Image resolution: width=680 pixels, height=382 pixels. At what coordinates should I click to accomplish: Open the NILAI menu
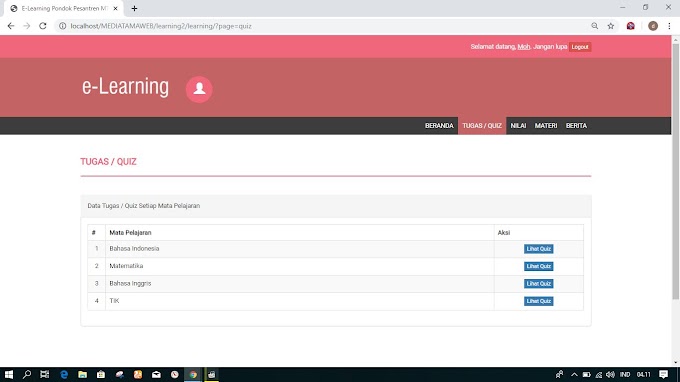[x=518, y=126]
